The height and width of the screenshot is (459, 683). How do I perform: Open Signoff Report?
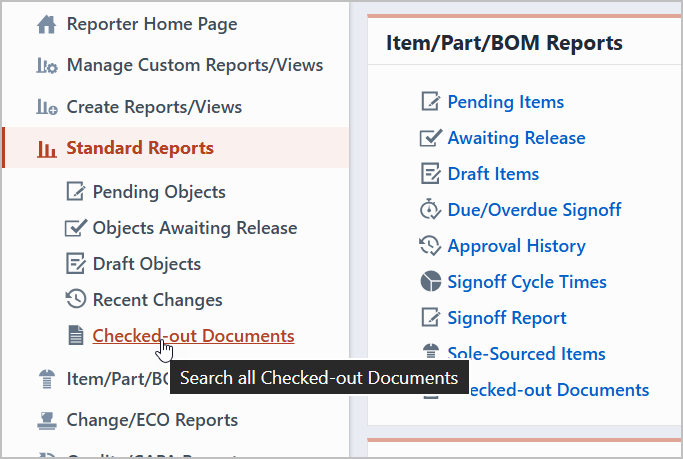507,318
